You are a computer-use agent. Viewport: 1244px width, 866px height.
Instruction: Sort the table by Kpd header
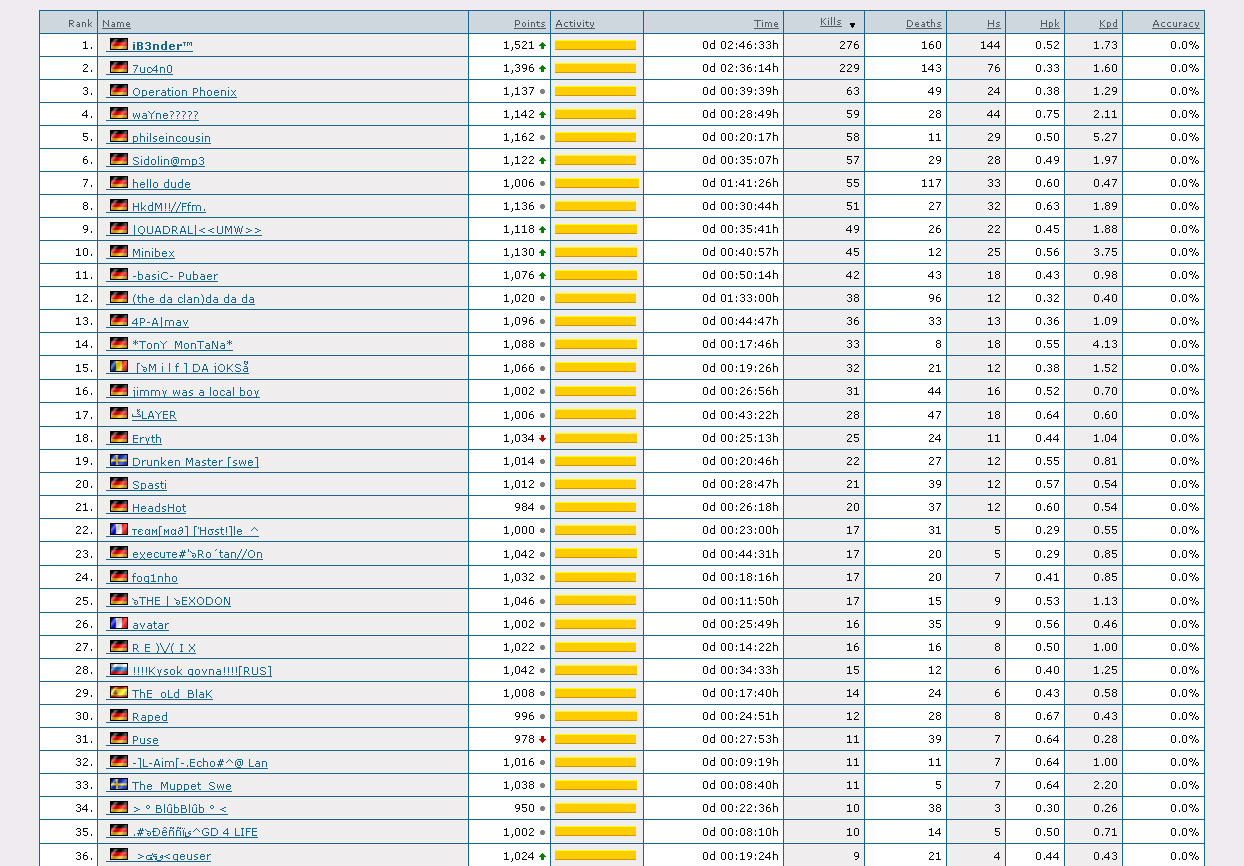click(1107, 23)
